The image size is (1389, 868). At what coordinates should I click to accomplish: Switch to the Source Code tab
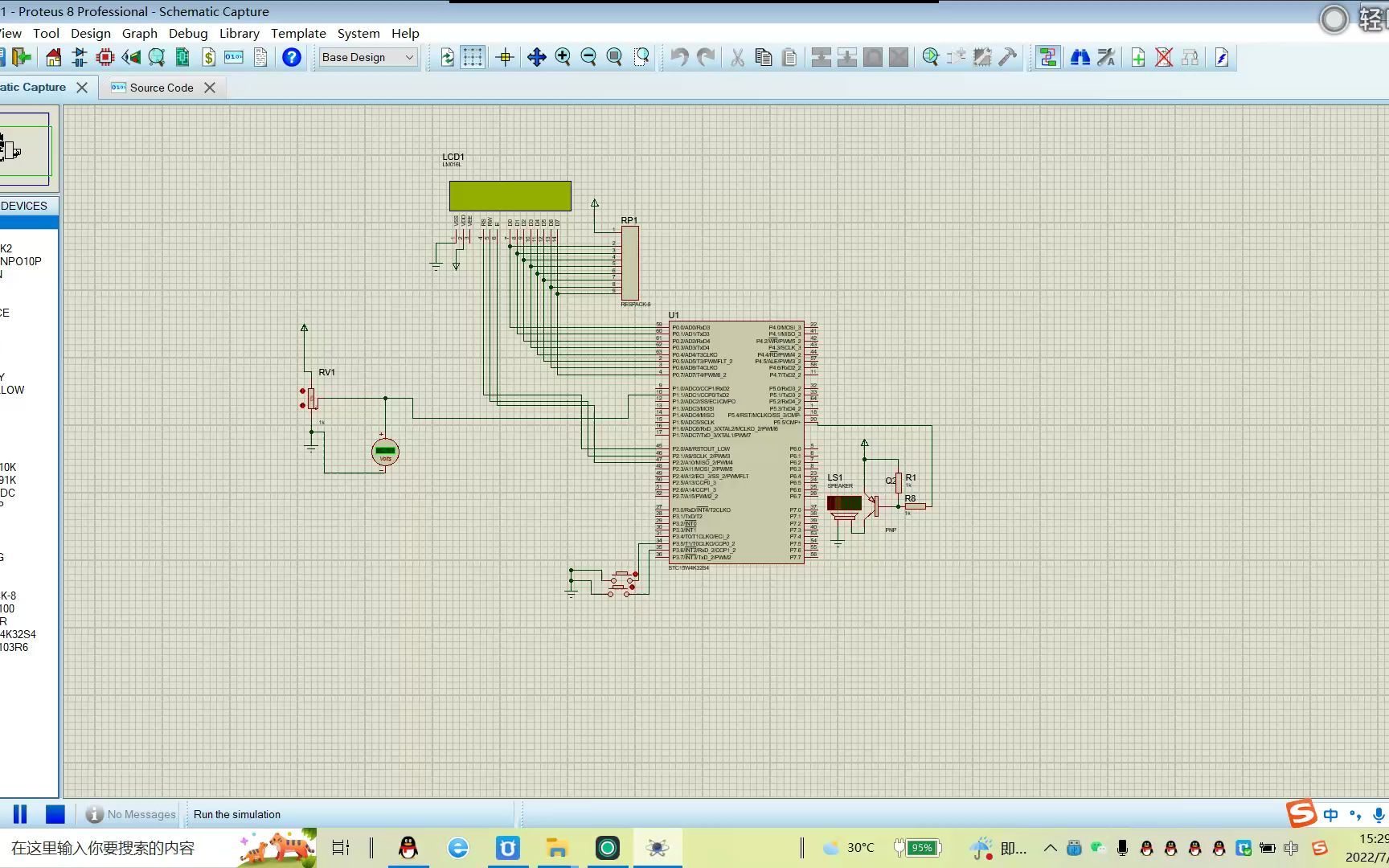[161, 88]
